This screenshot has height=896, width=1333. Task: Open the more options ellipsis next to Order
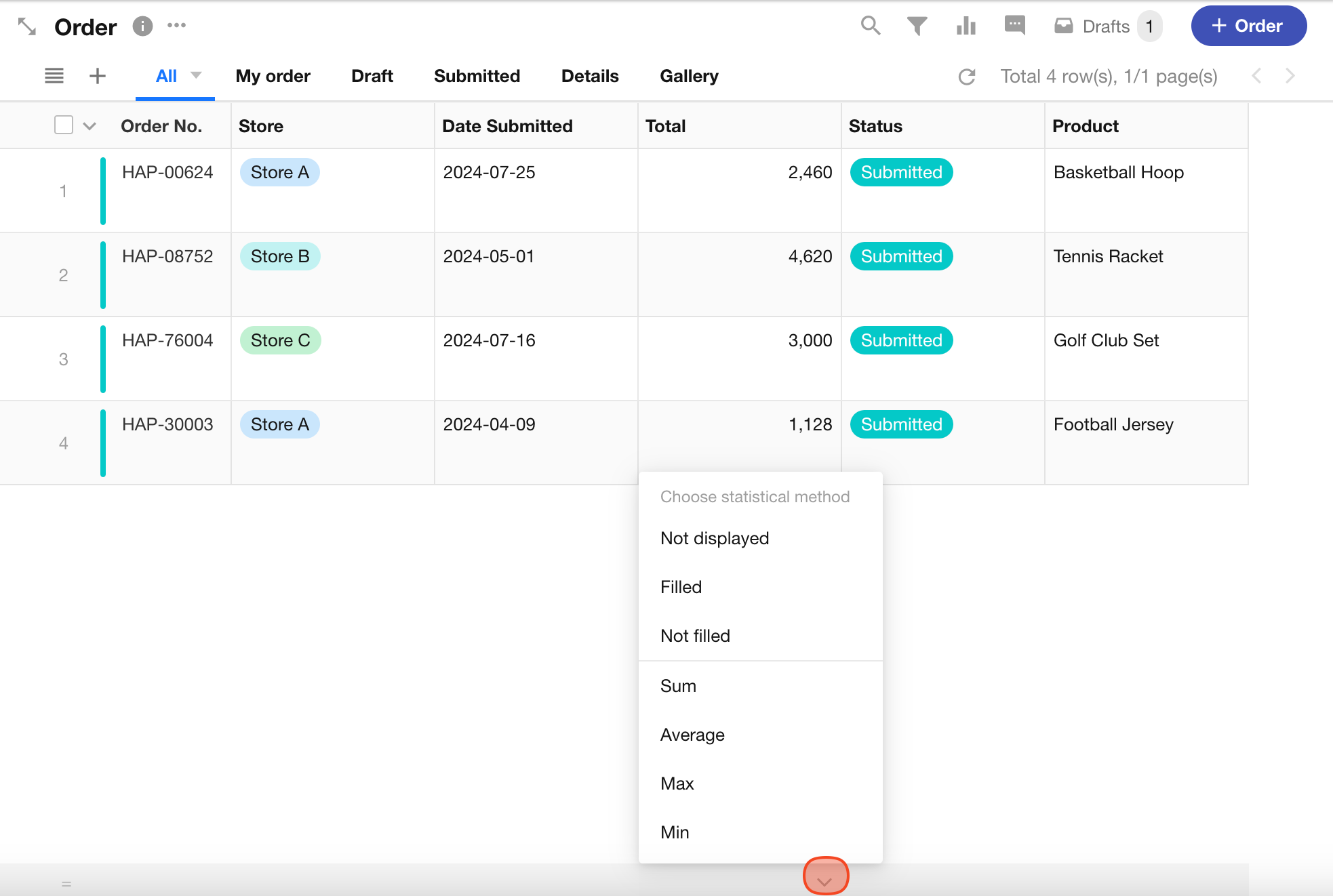(176, 26)
